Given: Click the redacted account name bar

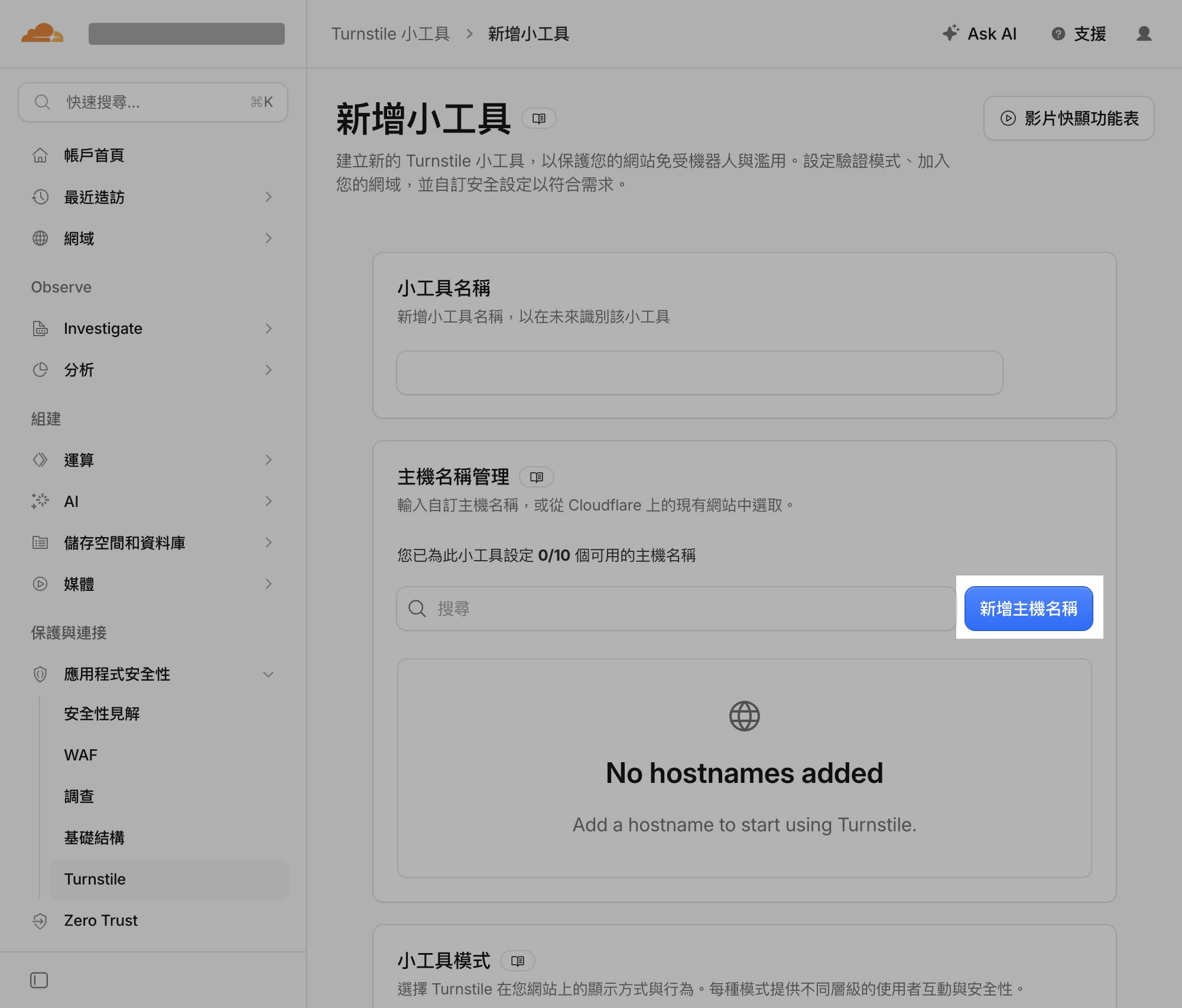Looking at the screenshot, I should point(186,34).
